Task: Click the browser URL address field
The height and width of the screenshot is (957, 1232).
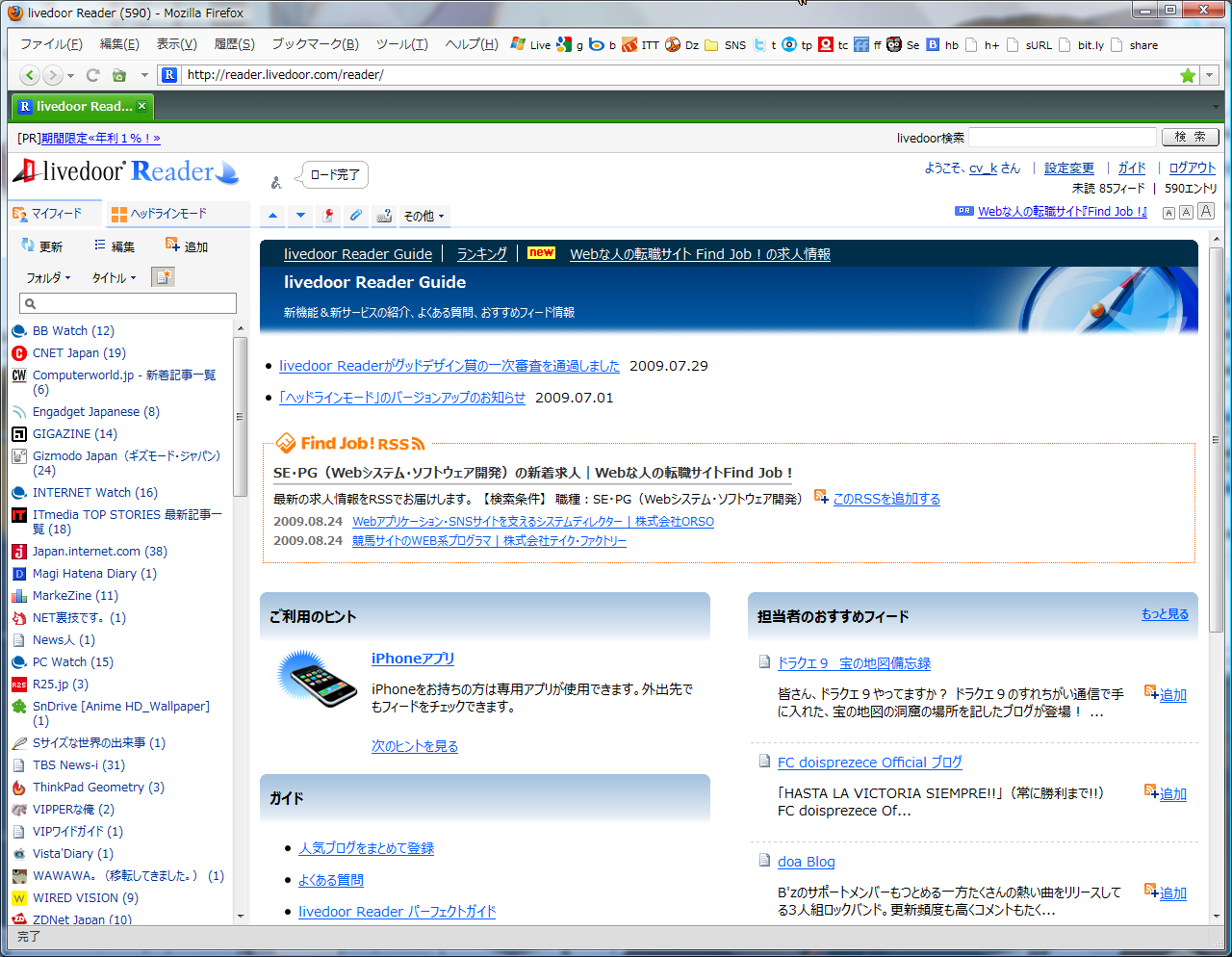Action: 679,75
